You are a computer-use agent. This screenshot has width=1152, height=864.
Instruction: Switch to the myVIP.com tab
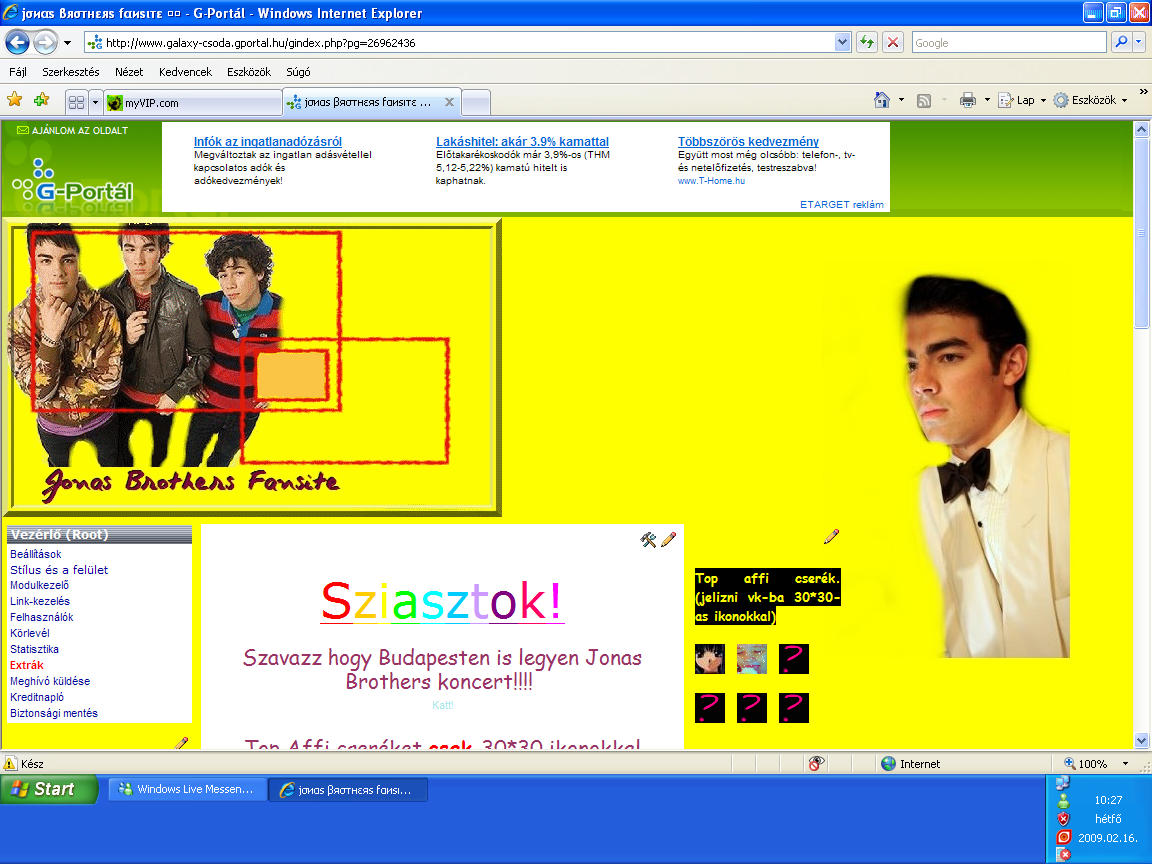tap(192, 103)
